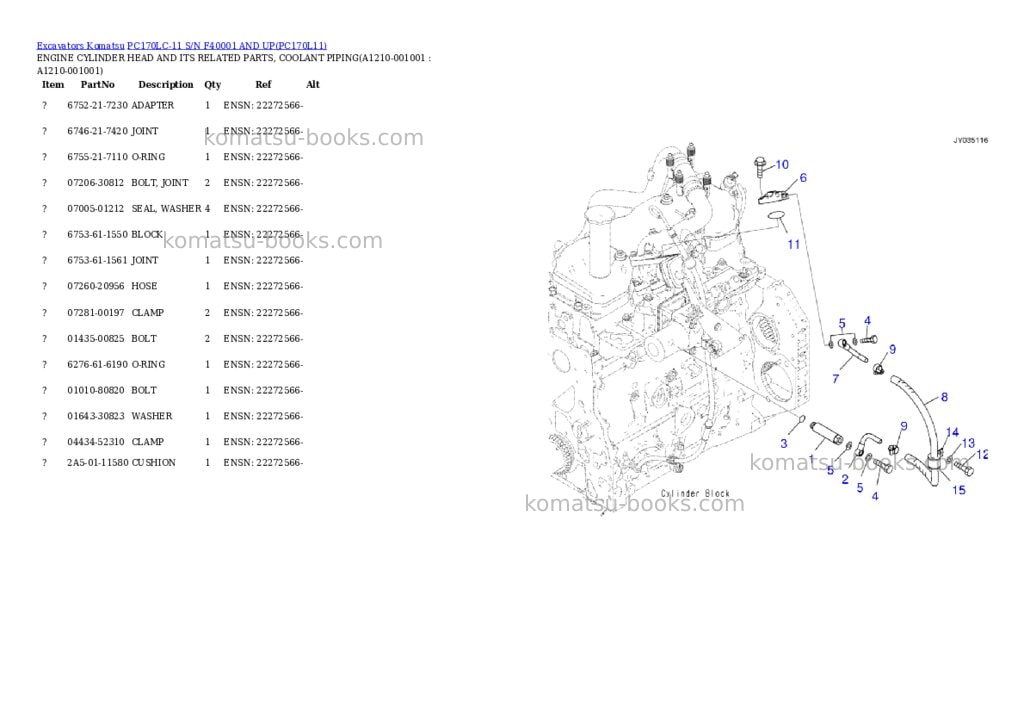The height and width of the screenshot is (725, 1024).
Task: Select part number 01643-30823
Action: tap(95, 416)
